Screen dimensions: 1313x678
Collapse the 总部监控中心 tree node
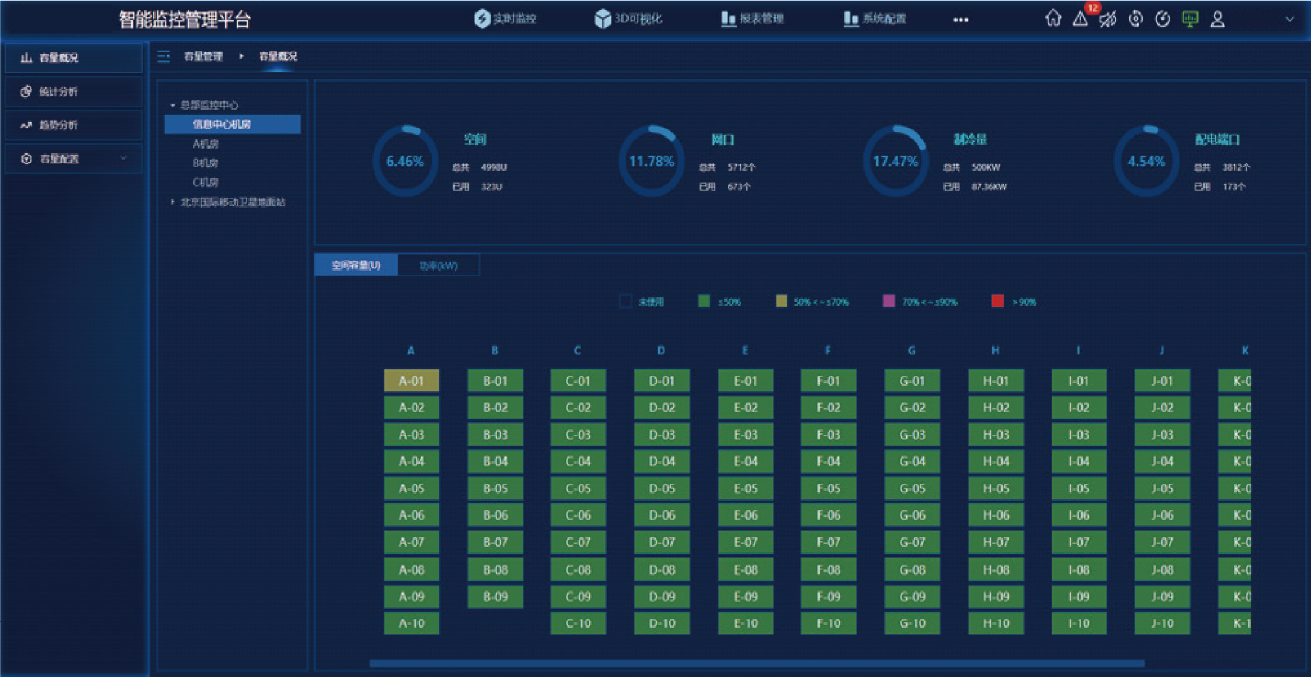click(172, 105)
